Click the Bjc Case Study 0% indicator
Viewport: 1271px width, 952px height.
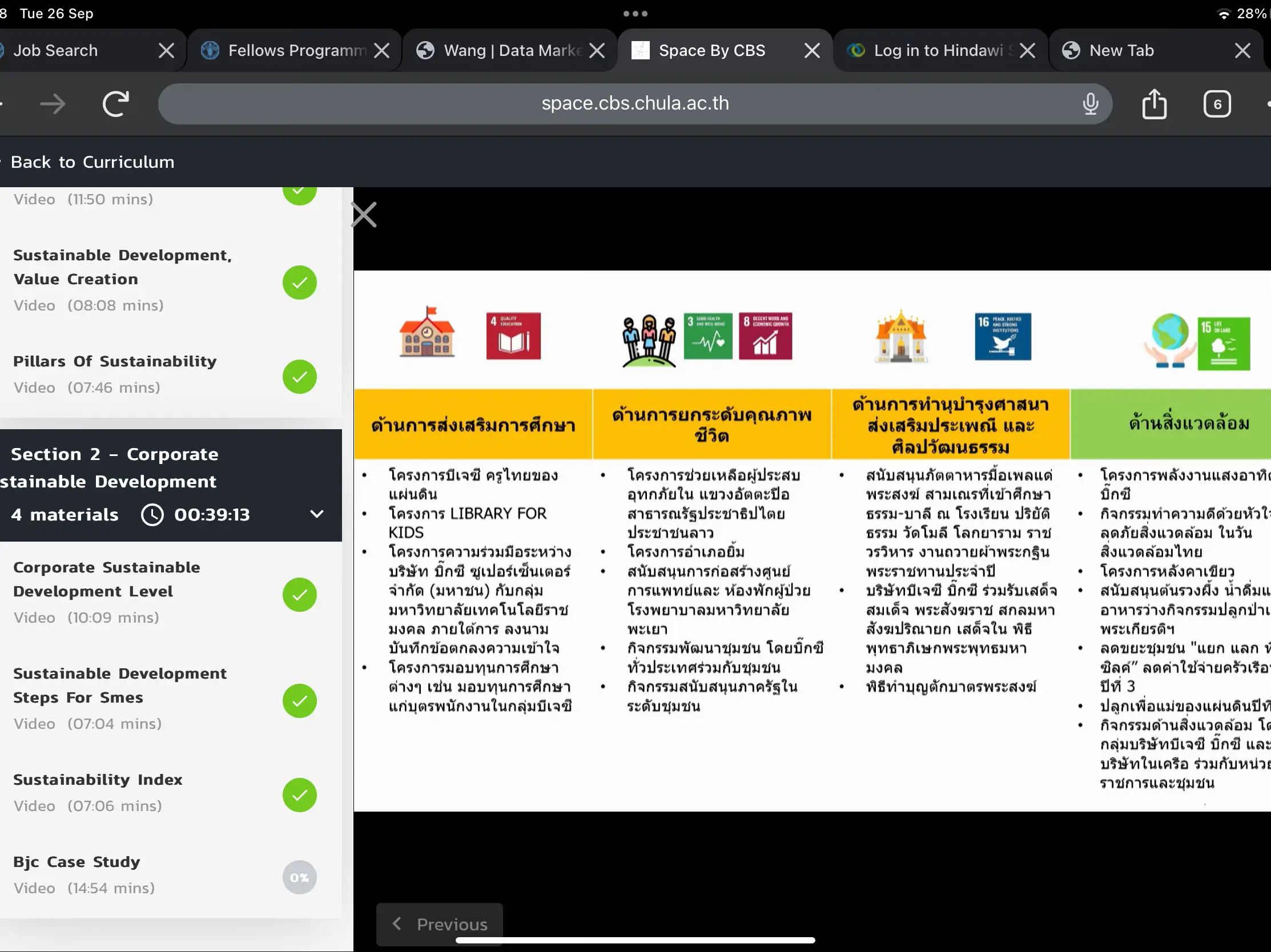pyautogui.click(x=299, y=877)
